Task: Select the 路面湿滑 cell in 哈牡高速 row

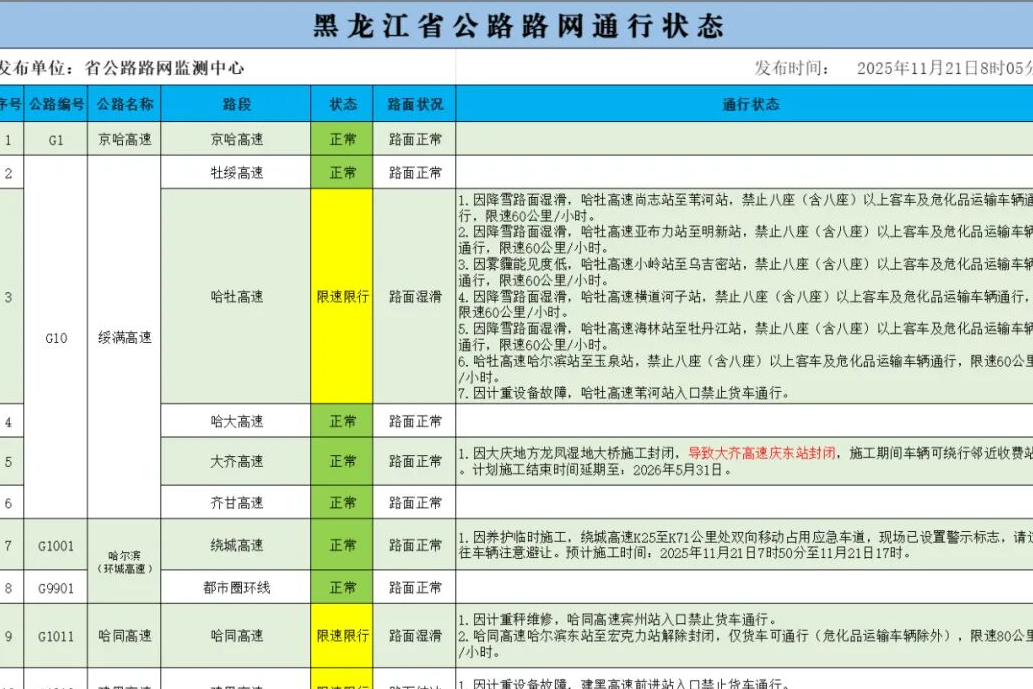Action: [415, 297]
